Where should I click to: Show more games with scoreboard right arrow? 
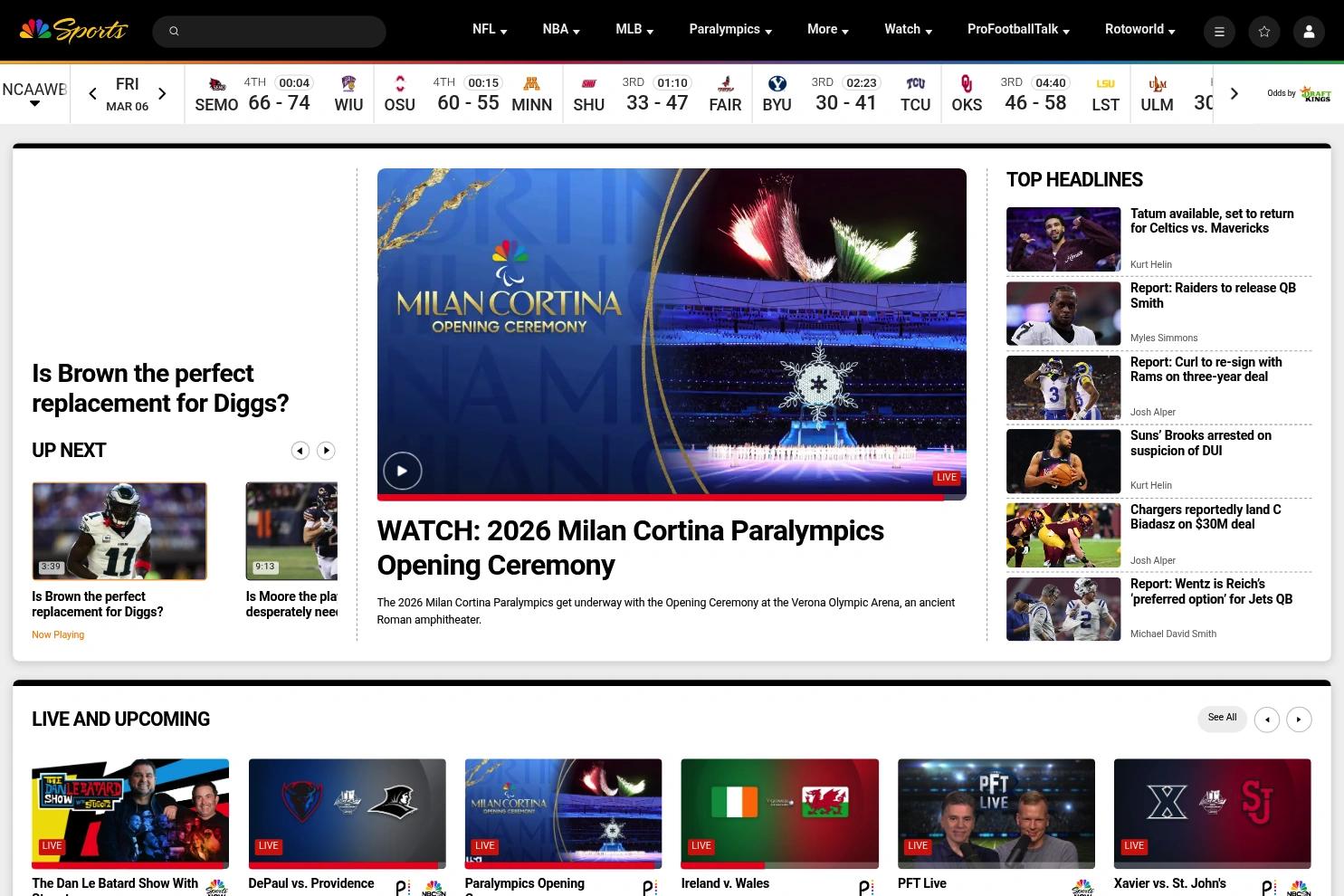(x=1234, y=93)
